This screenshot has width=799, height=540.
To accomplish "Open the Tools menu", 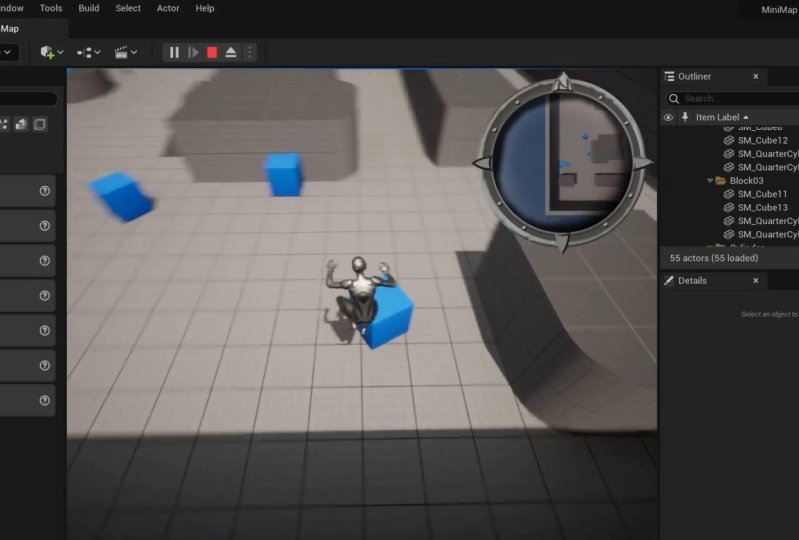I will coord(51,8).
